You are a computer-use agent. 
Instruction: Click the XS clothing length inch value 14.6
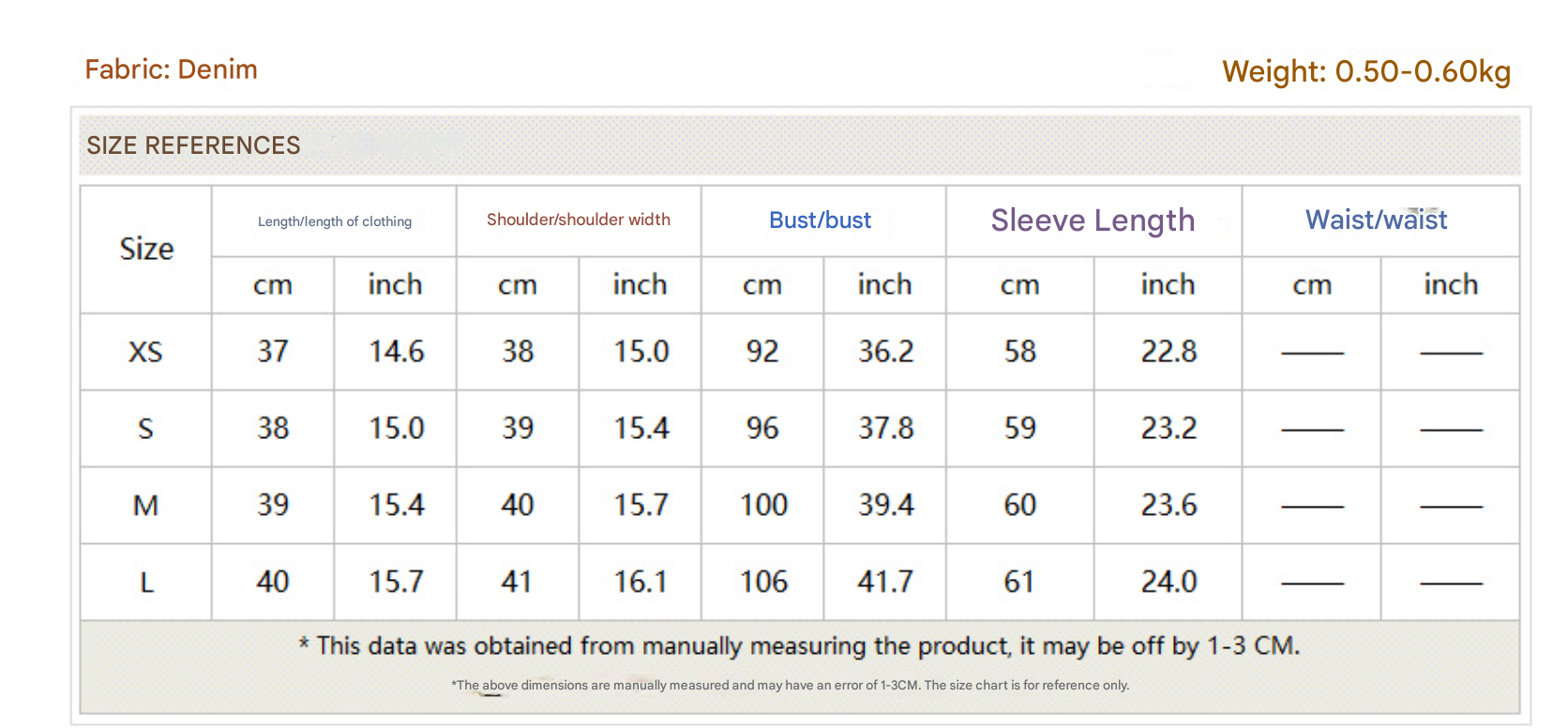coord(396,352)
